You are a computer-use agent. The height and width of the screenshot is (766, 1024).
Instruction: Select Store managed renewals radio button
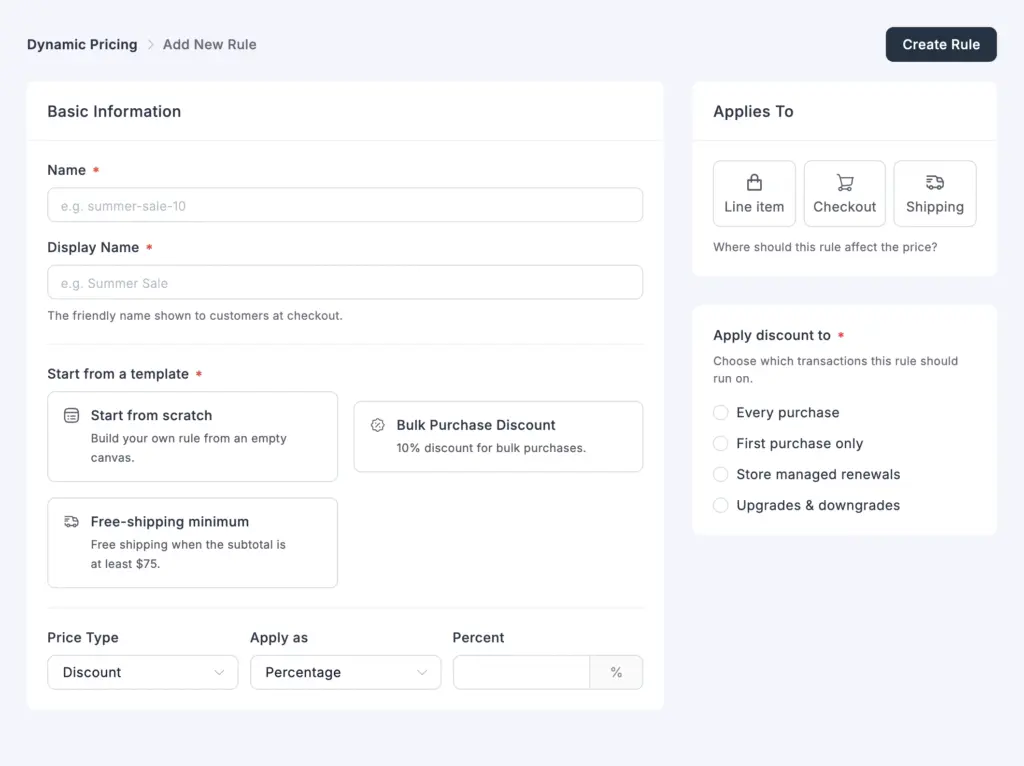(720, 474)
